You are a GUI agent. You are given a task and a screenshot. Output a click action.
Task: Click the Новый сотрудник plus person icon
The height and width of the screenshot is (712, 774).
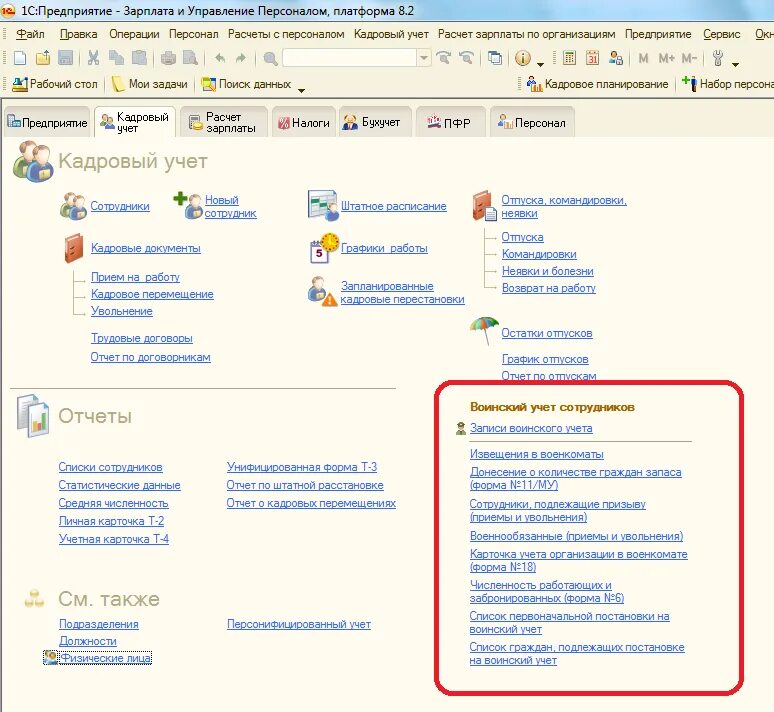tap(188, 205)
